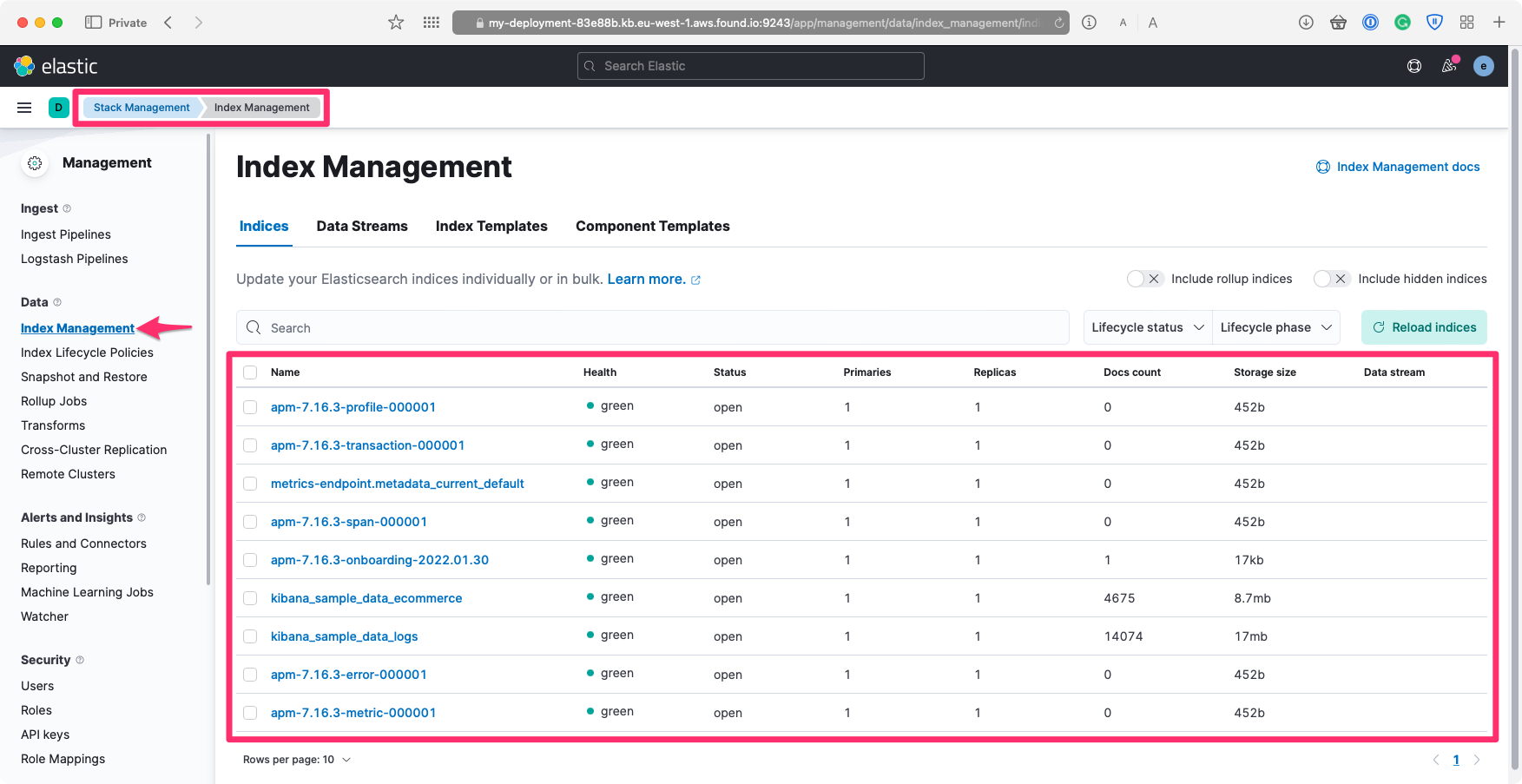Viewport: 1522px width, 784px height.
Task: Click the Search Elastic global field
Action: pos(751,66)
